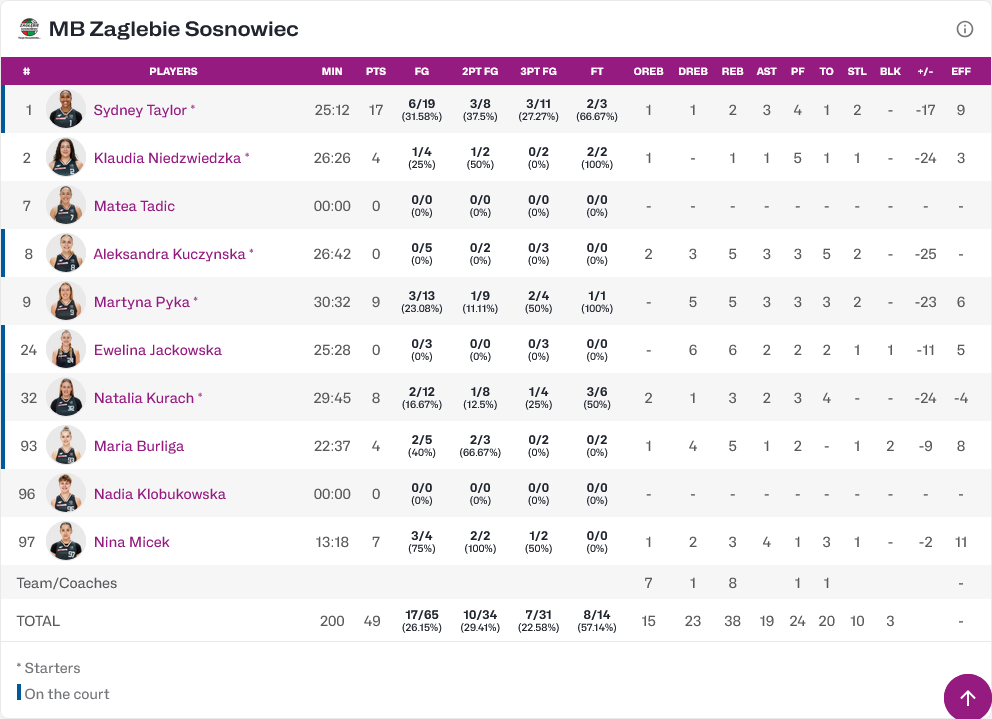Viewport: 992px width, 719px height.
Task: Open Sydney Taylor's player photo
Action: pos(66,109)
